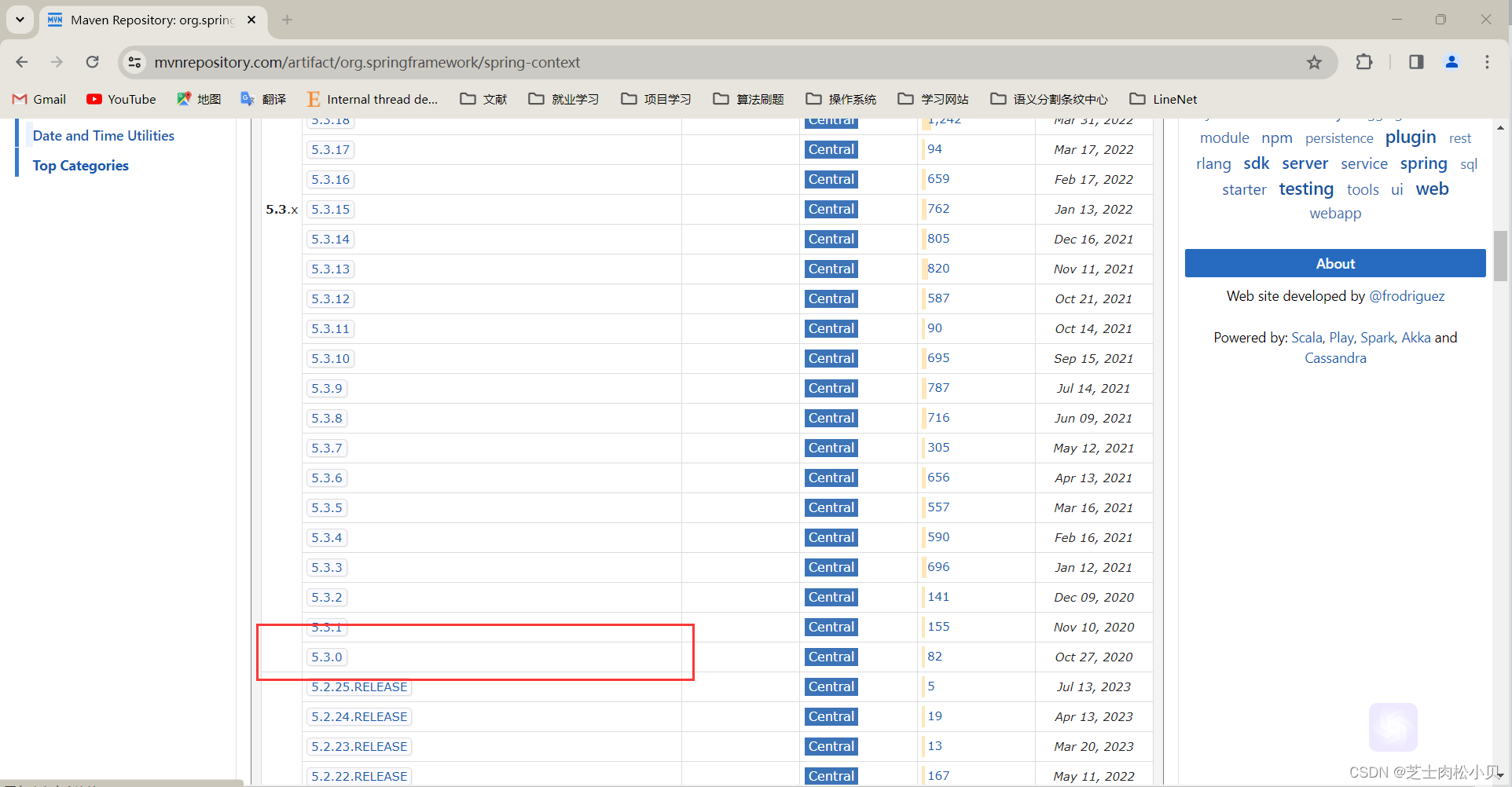Open the LineNet bookmark folder
The height and width of the screenshot is (787, 1512).
[1163, 99]
